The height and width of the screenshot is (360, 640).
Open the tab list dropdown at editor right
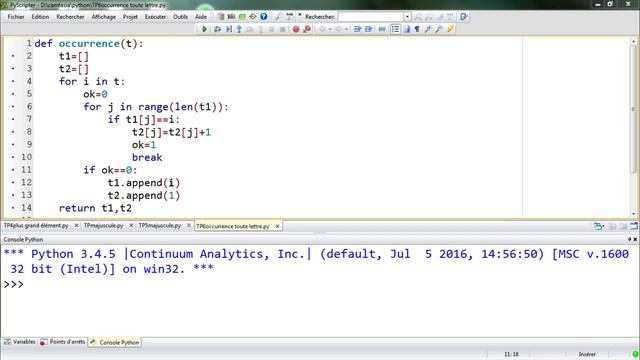click(599, 226)
